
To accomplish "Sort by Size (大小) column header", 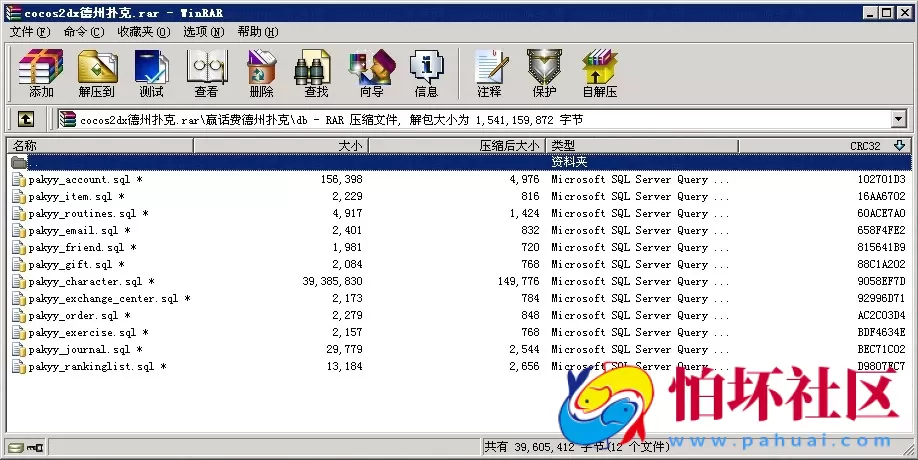I will click(281, 145).
